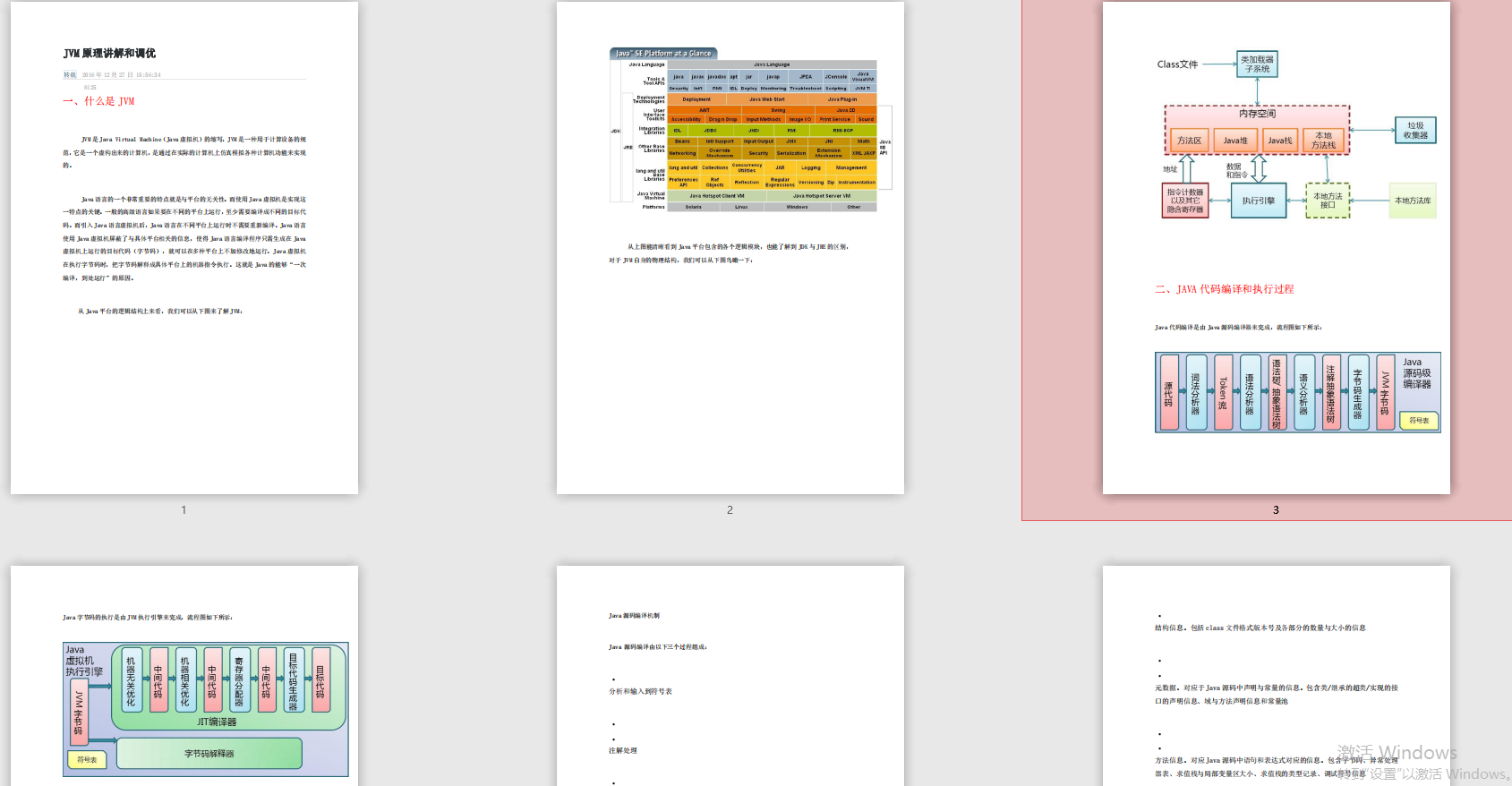Click the 内存空间 label

pyautogui.click(x=1257, y=114)
